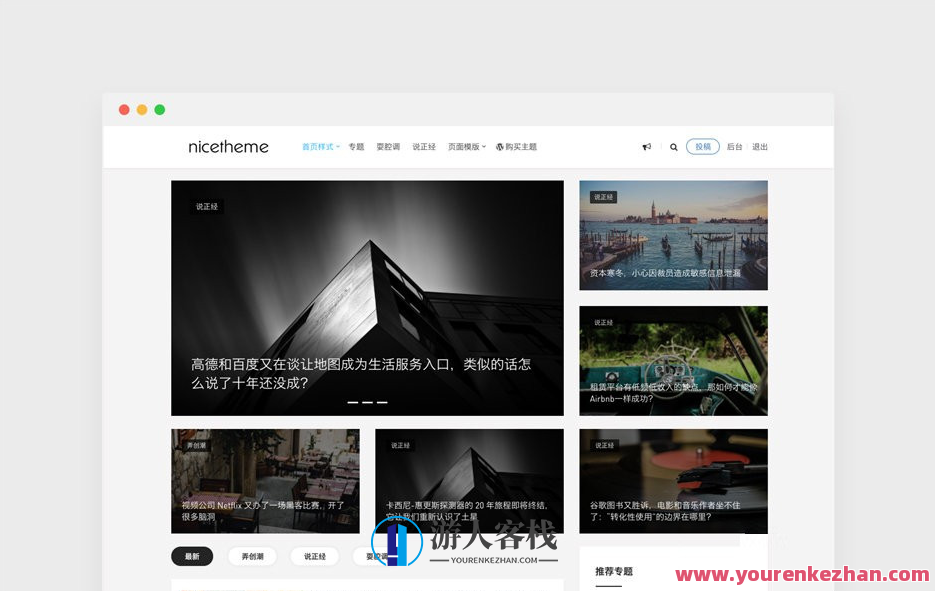Click the 说正经 badge on Casio article card
The width and height of the screenshot is (935, 591).
point(400,445)
